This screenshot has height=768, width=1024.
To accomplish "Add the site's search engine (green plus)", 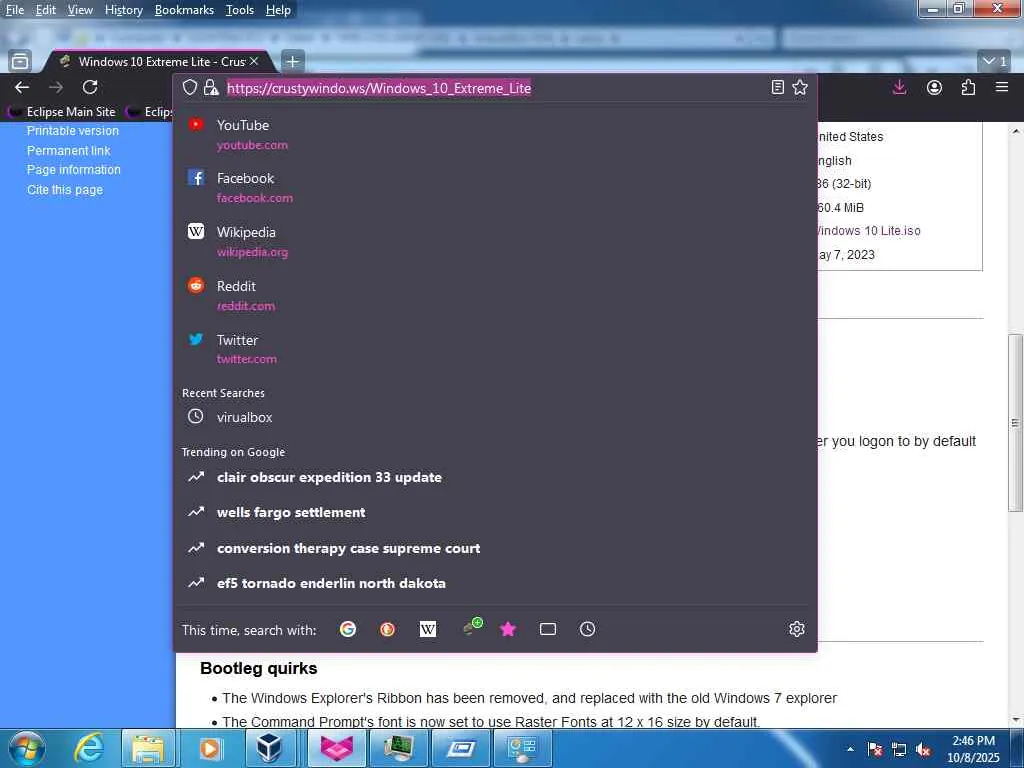I will [x=472, y=626].
